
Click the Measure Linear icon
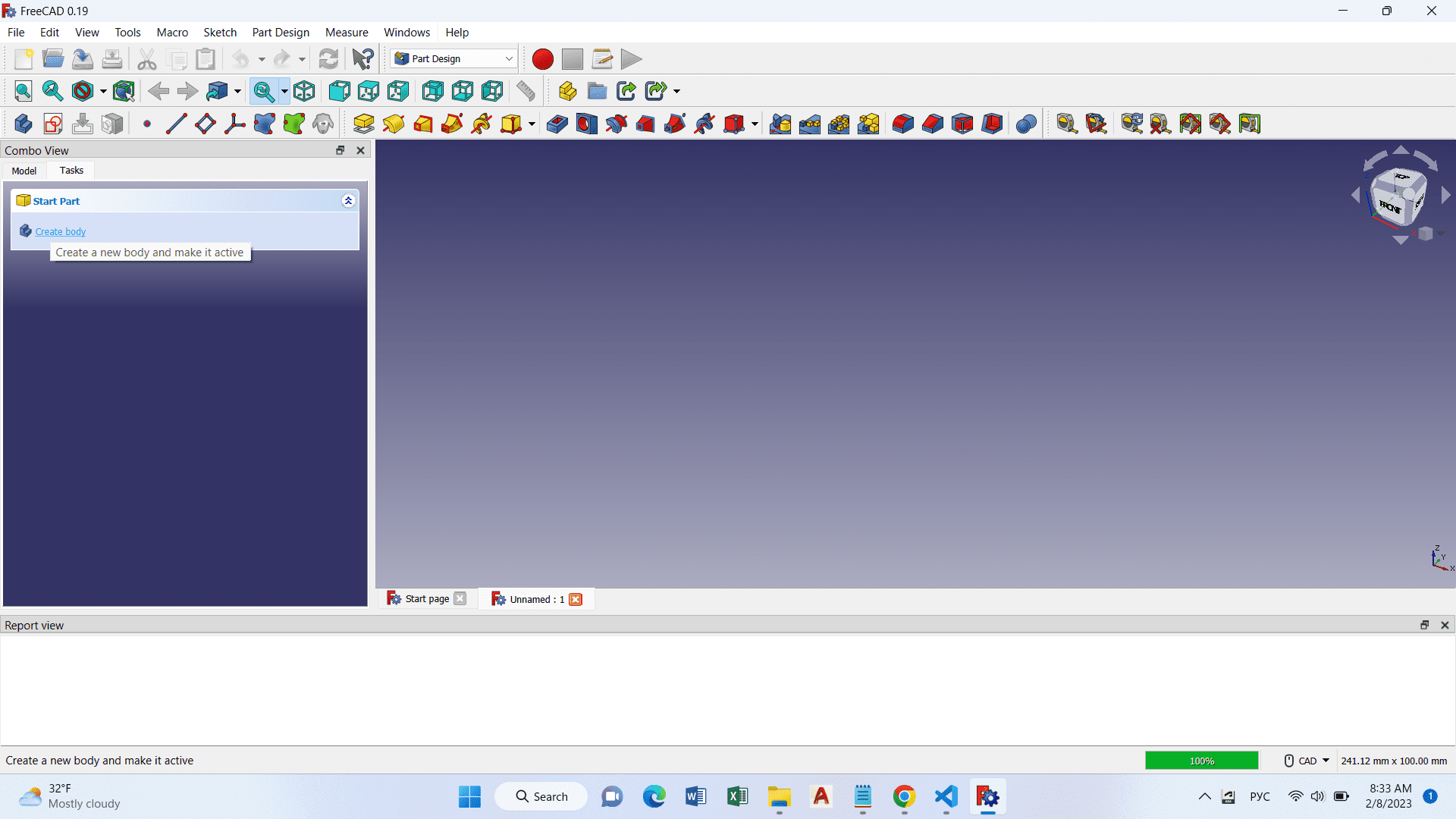pyautogui.click(x=1066, y=124)
